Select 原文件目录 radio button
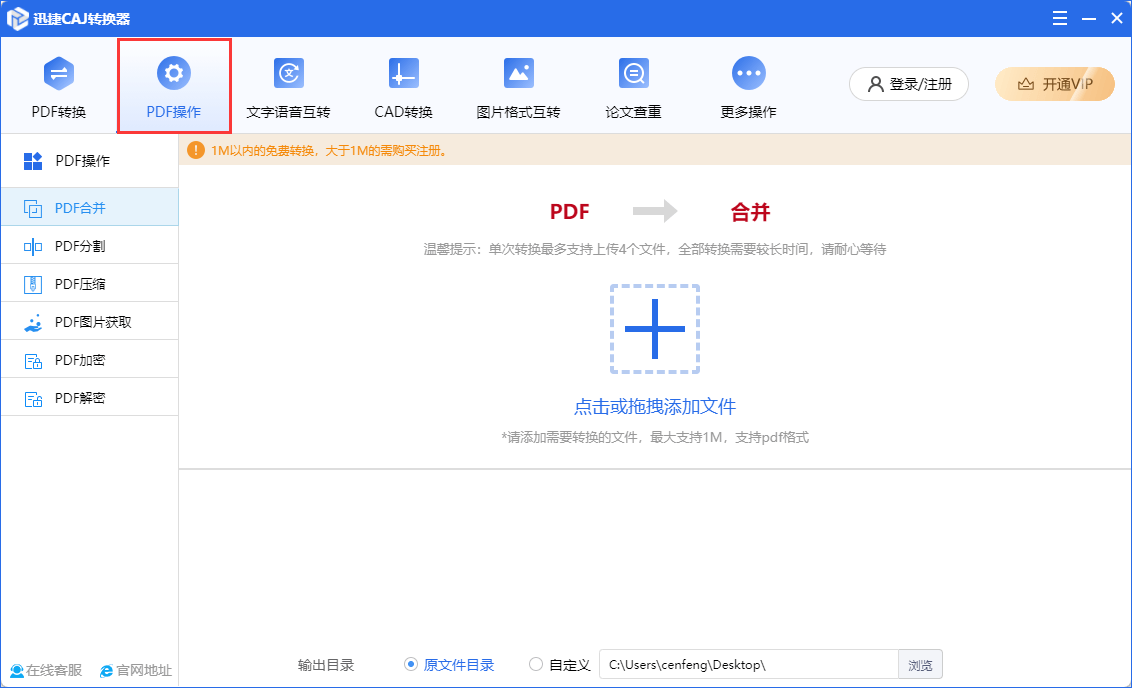The image size is (1132, 688). coord(411,665)
